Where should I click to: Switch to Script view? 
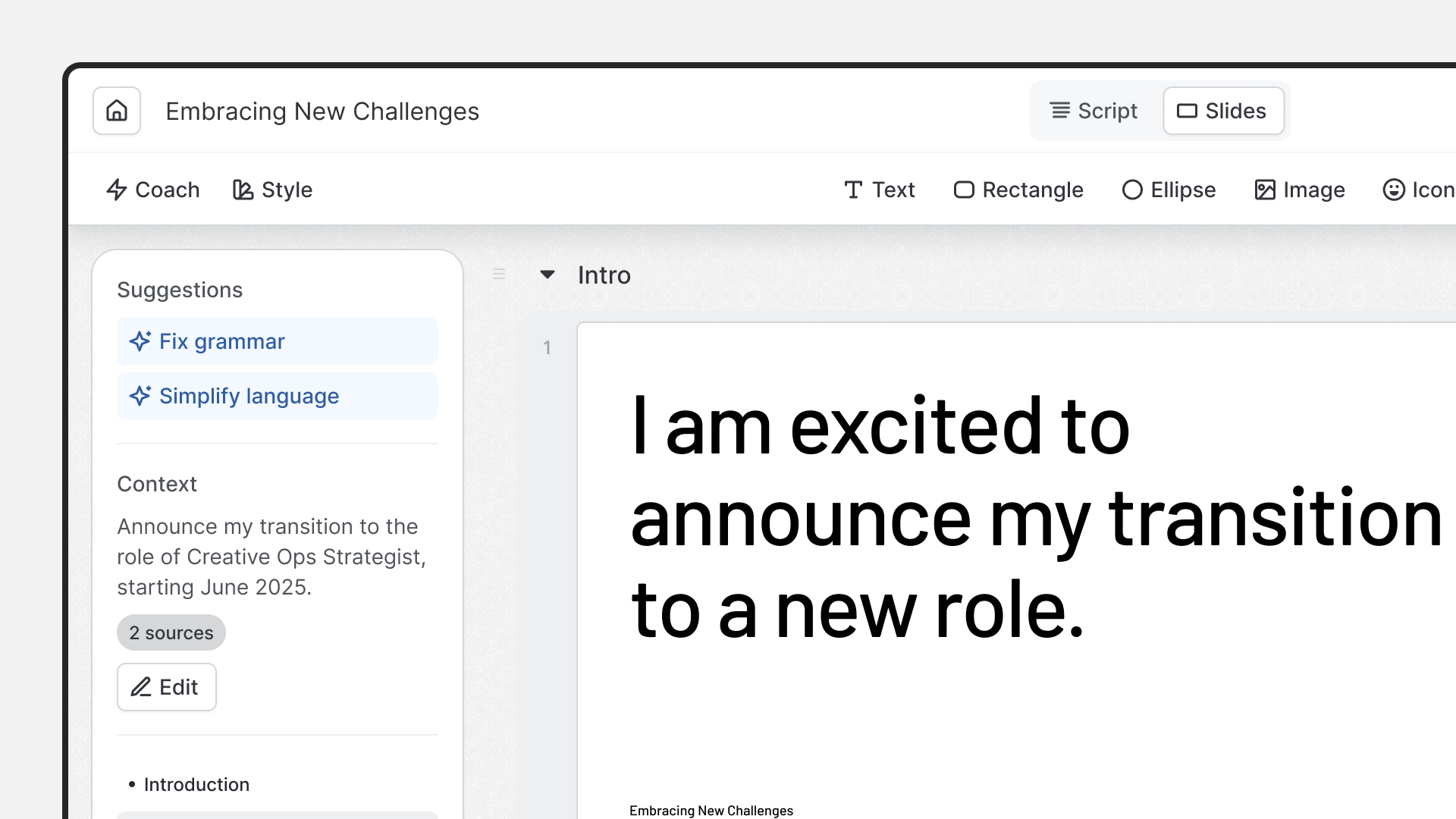(x=1094, y=111)
